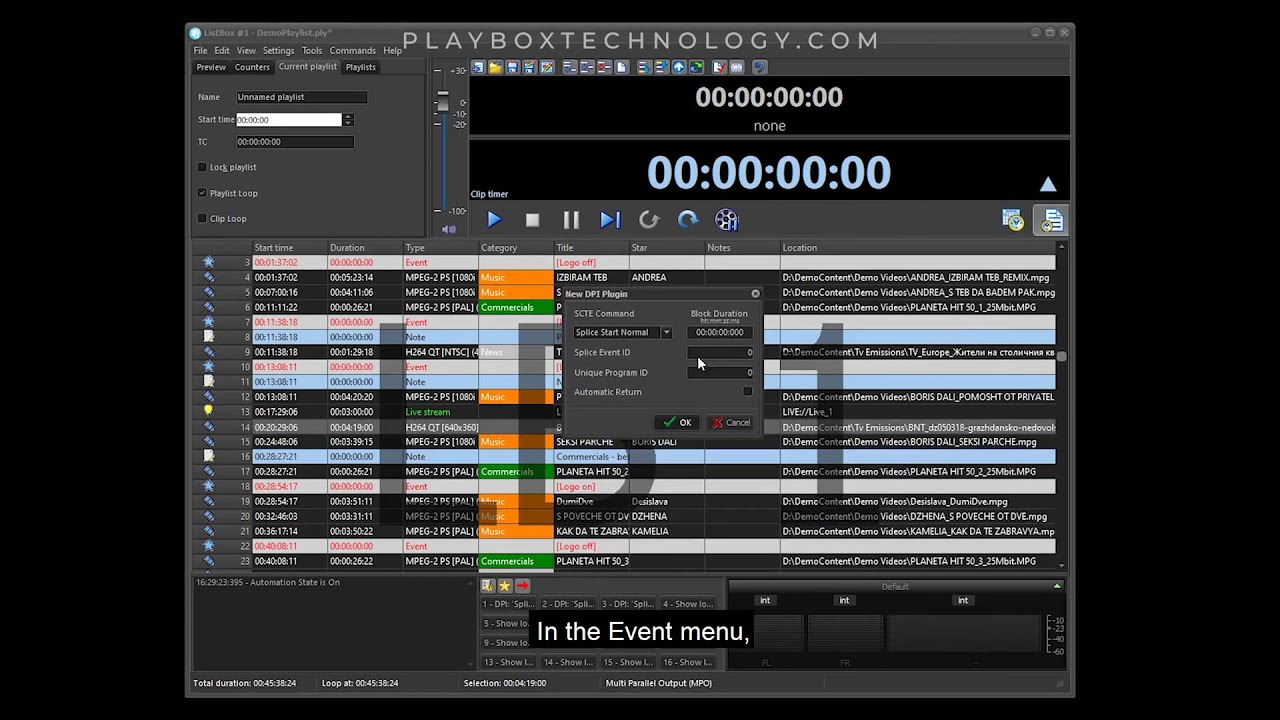
Task: Click the Location column header
Action: pyautogui.click(x=917, y=248)
